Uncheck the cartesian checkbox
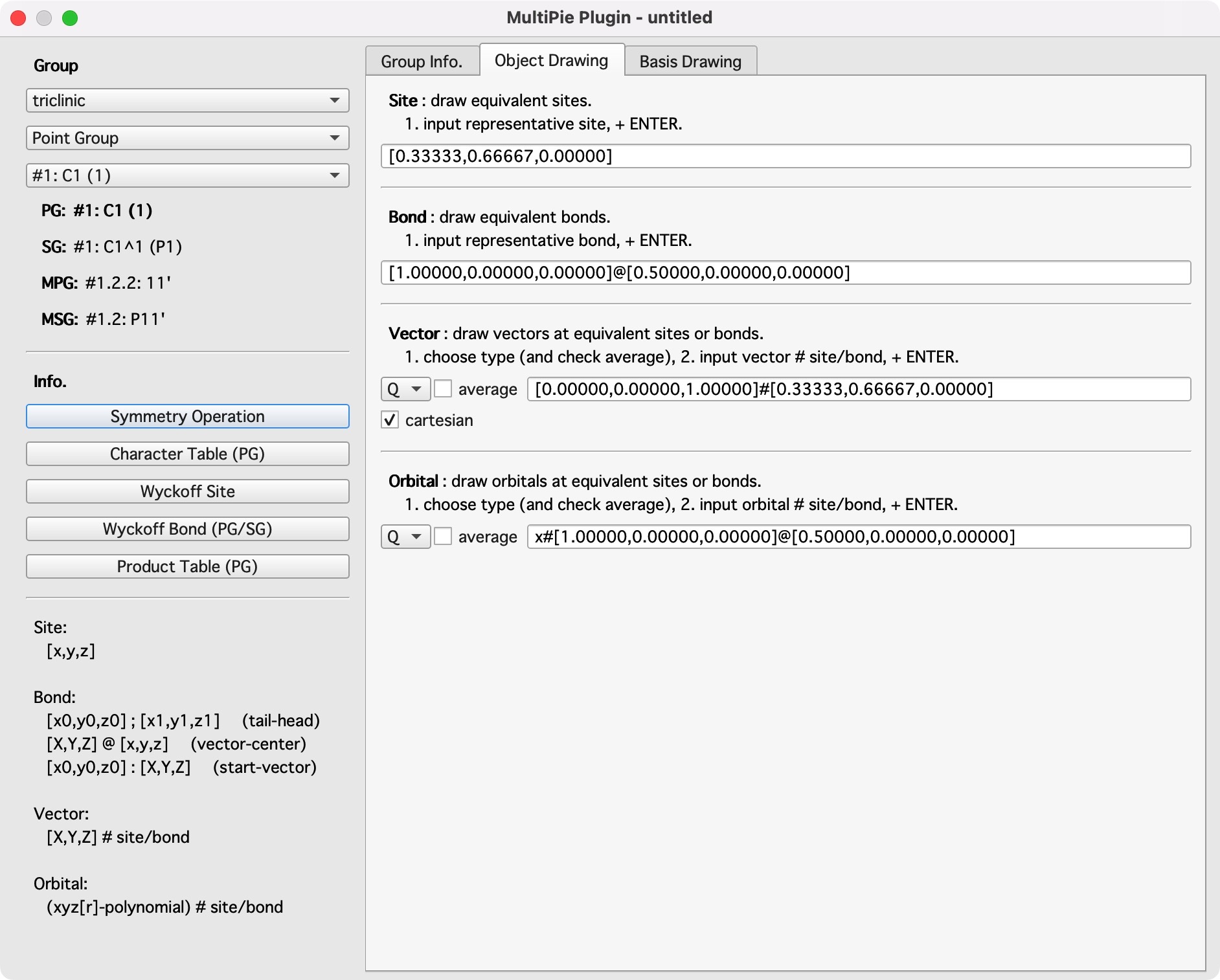Viewport: 1220px width, 980px height. [x=390, y=420]
